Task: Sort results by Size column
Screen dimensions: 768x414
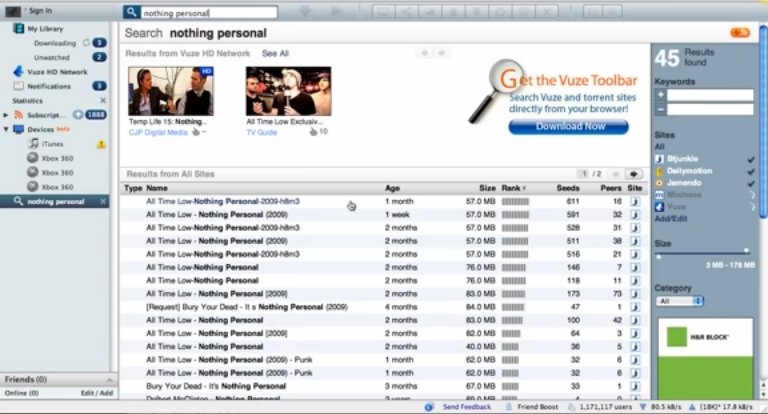Action: click(x=487, y=188)
